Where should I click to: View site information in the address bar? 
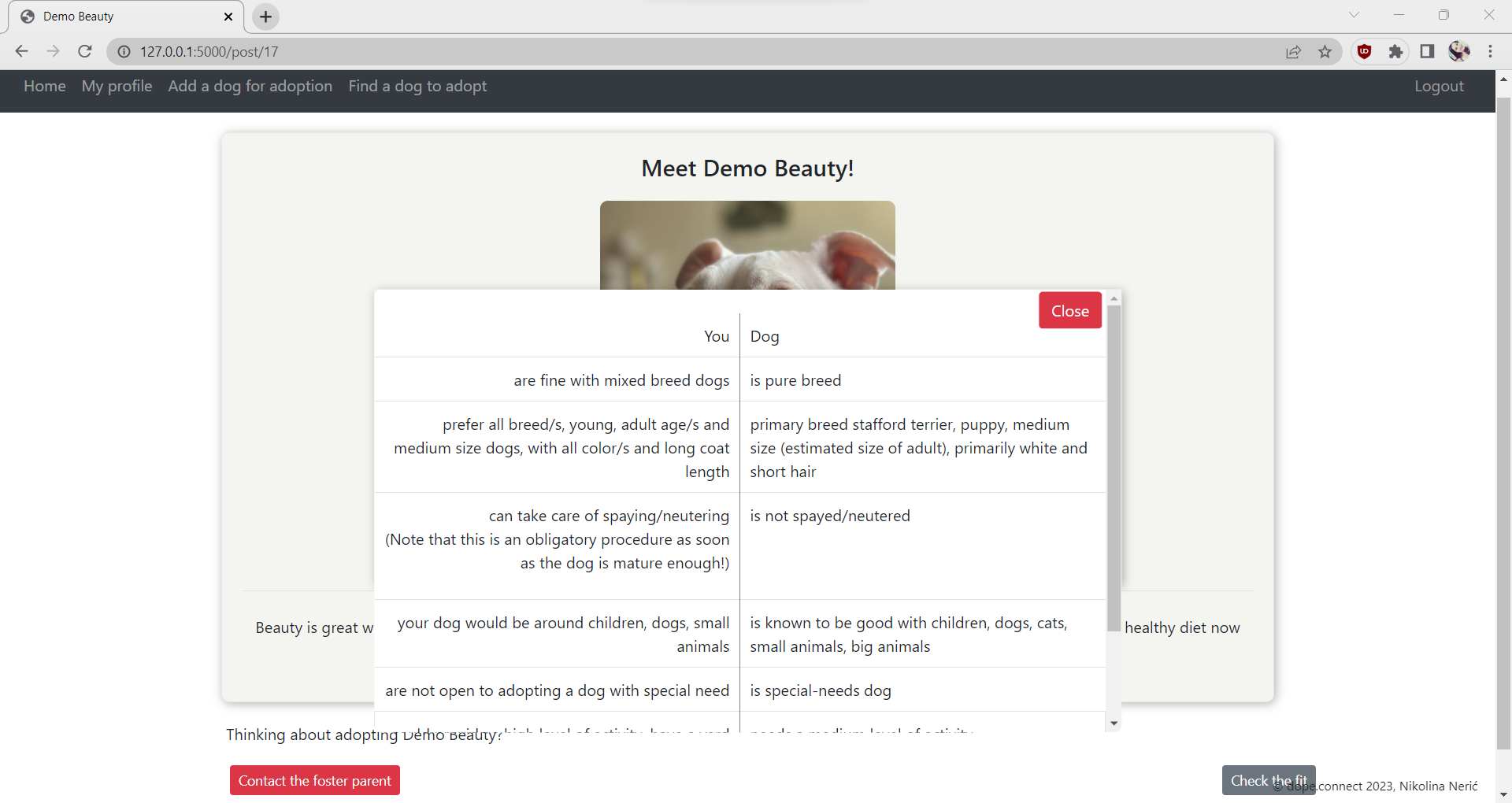click(124, 52)
